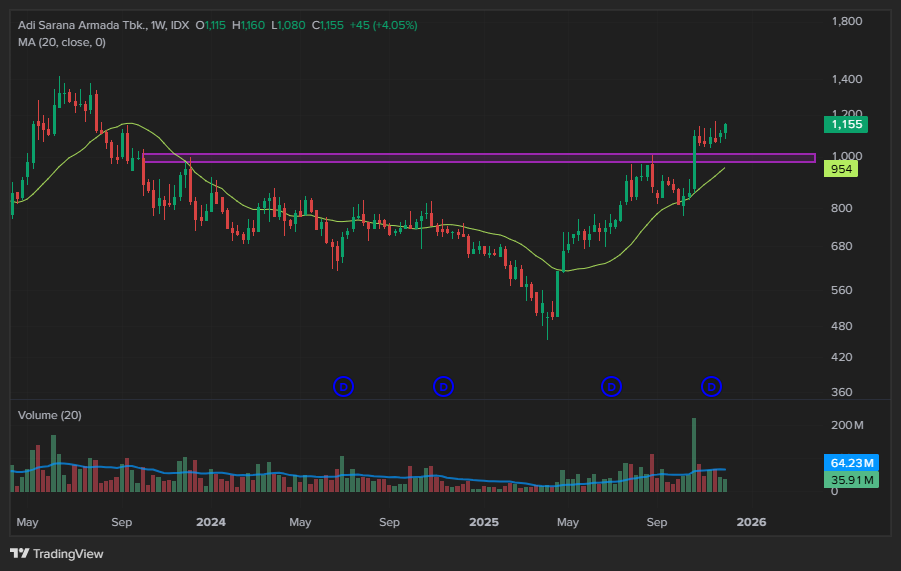This screenshot has height=571, width=901.
Task: Click the dividend marker near late 2024
Action: tap(443, 387)
